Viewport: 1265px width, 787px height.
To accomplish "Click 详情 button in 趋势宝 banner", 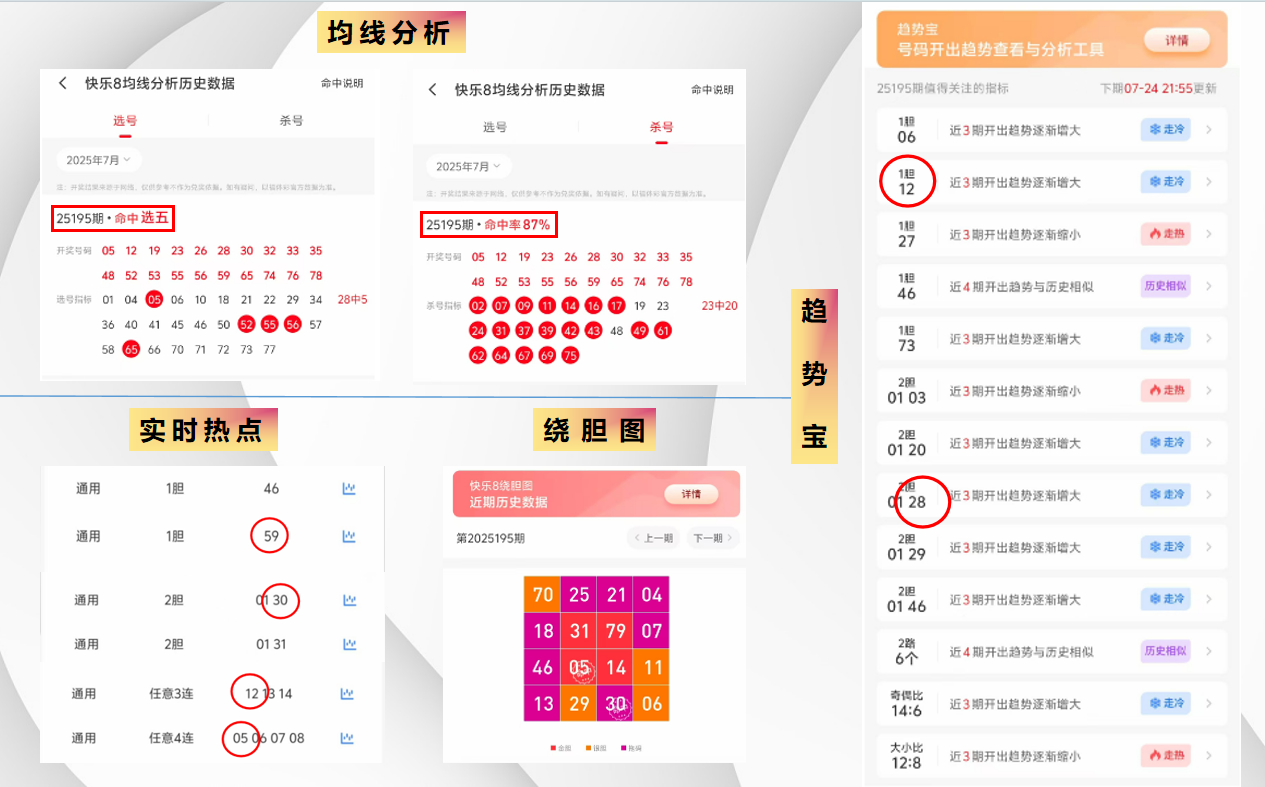I will [x=1177, y=39].
